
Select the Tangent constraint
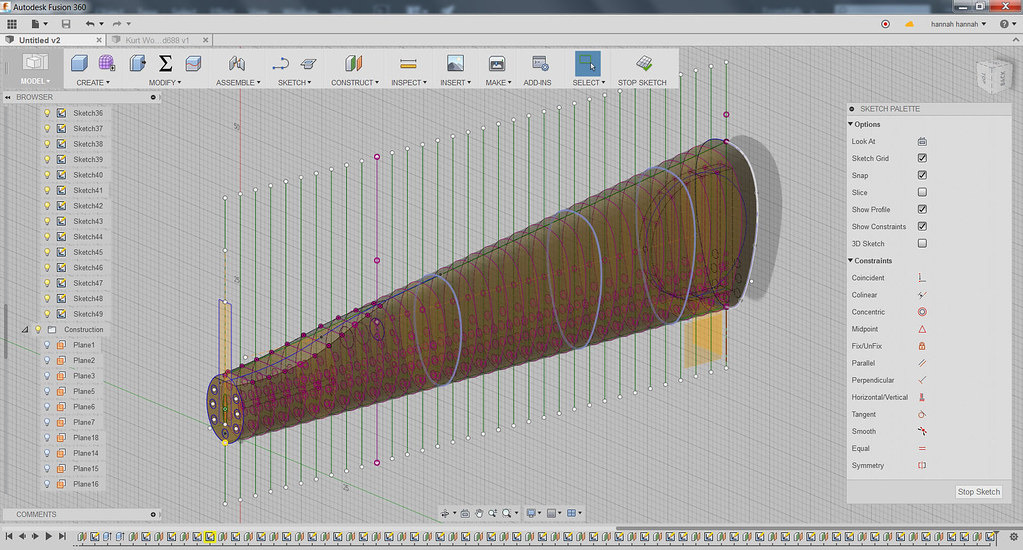click(x=922, y=414)
